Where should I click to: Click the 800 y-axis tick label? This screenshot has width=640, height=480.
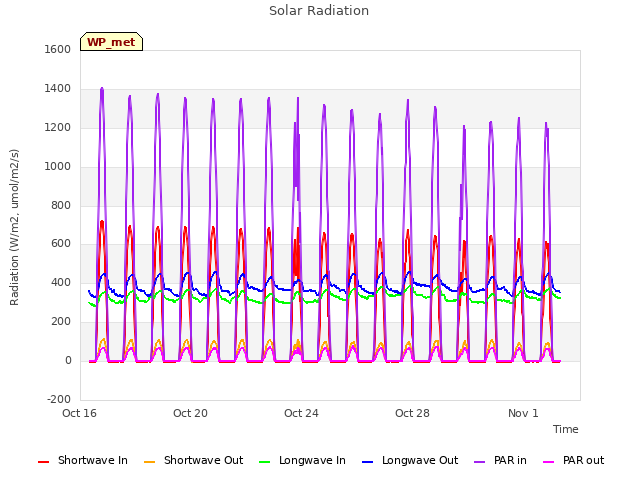[61, 205]
